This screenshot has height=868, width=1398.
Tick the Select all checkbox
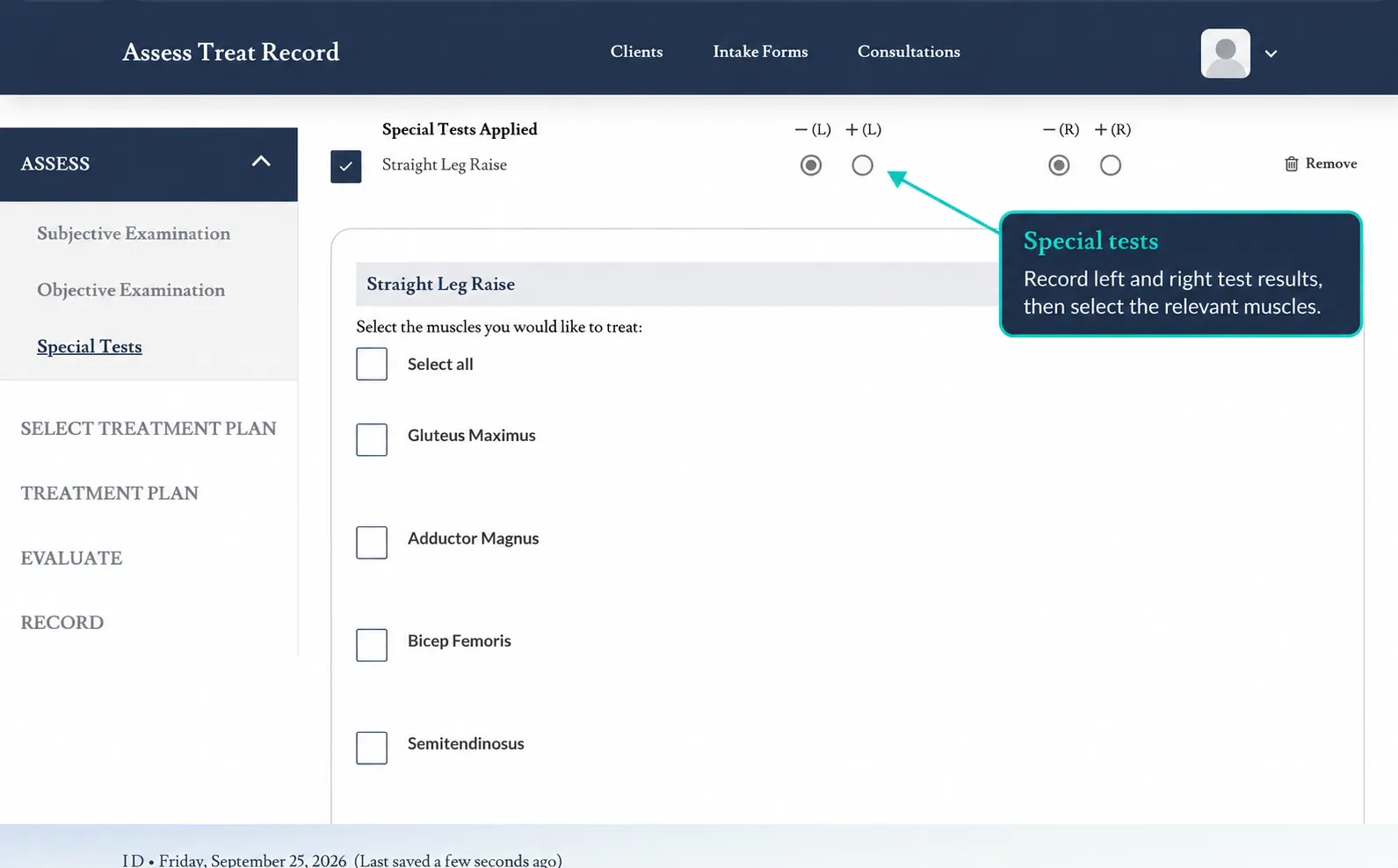pyautogui.click(x=372, y=364)
